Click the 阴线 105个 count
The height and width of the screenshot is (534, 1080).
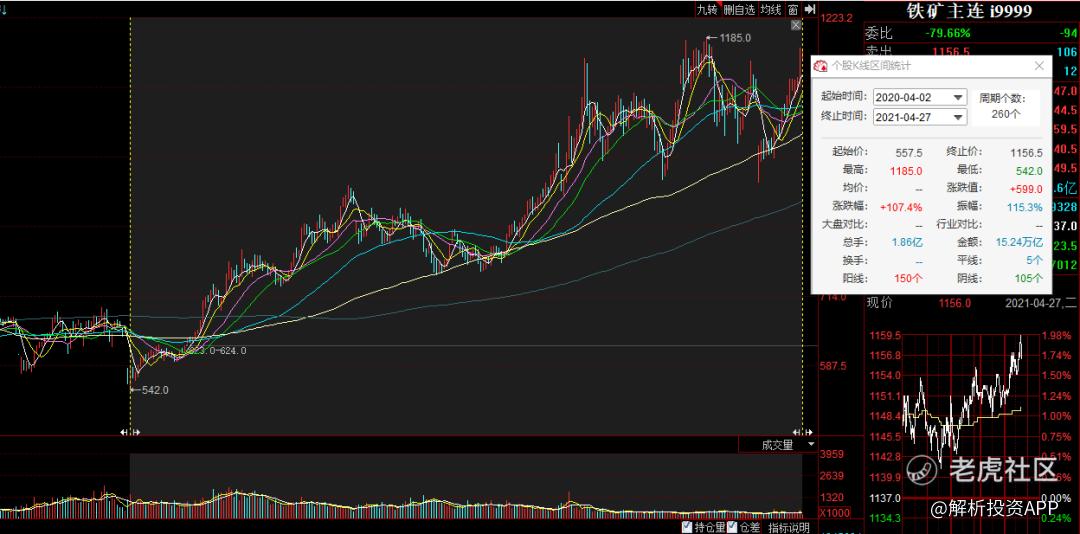coord(1029,278)
